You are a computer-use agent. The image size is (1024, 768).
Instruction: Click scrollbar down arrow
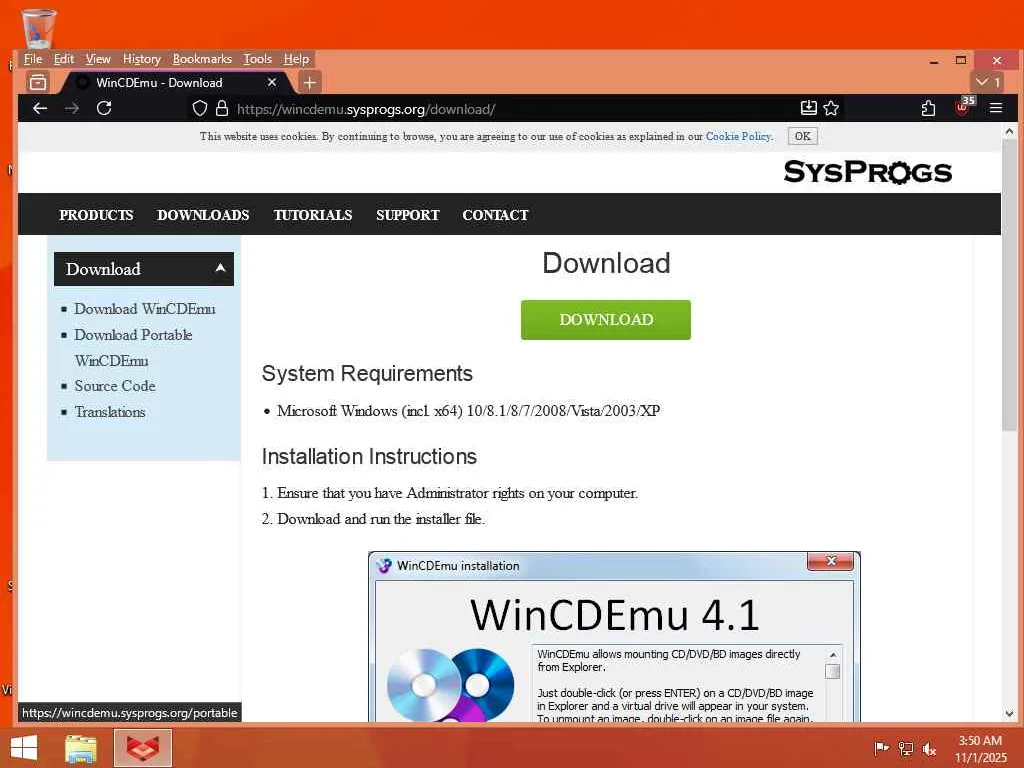(x=1009, y=714)
